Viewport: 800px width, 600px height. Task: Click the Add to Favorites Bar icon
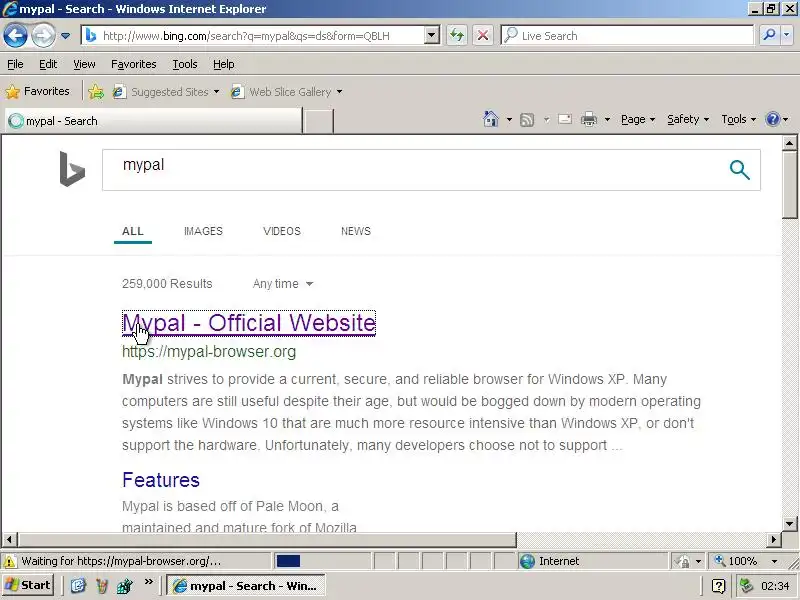point(95,92)
